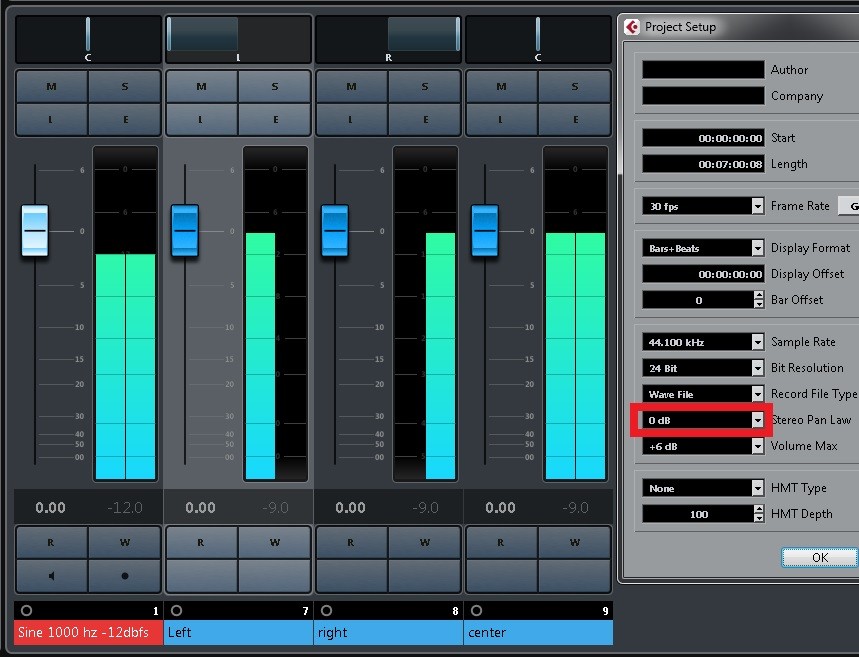Open Edit channel settings for center
Image resolution: width=859 pixels, height=657 pixels.
click(x=575, y=119)
